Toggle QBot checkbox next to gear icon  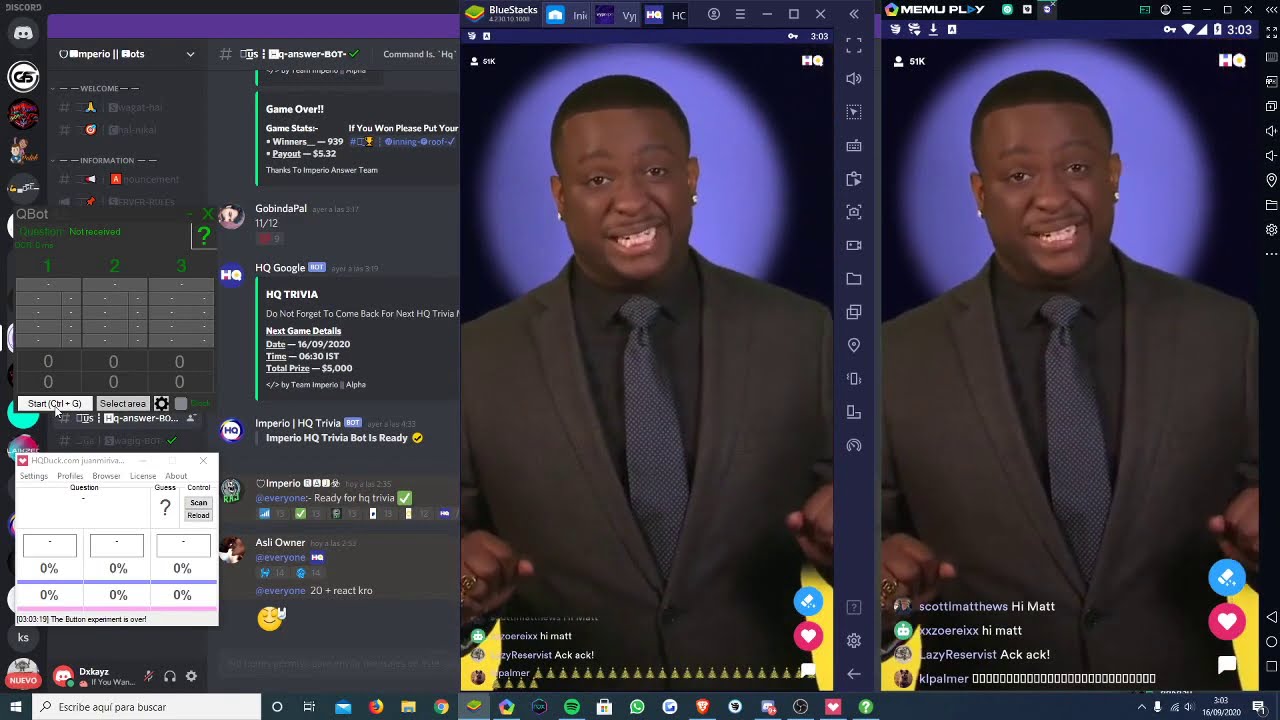pos(181,404)
